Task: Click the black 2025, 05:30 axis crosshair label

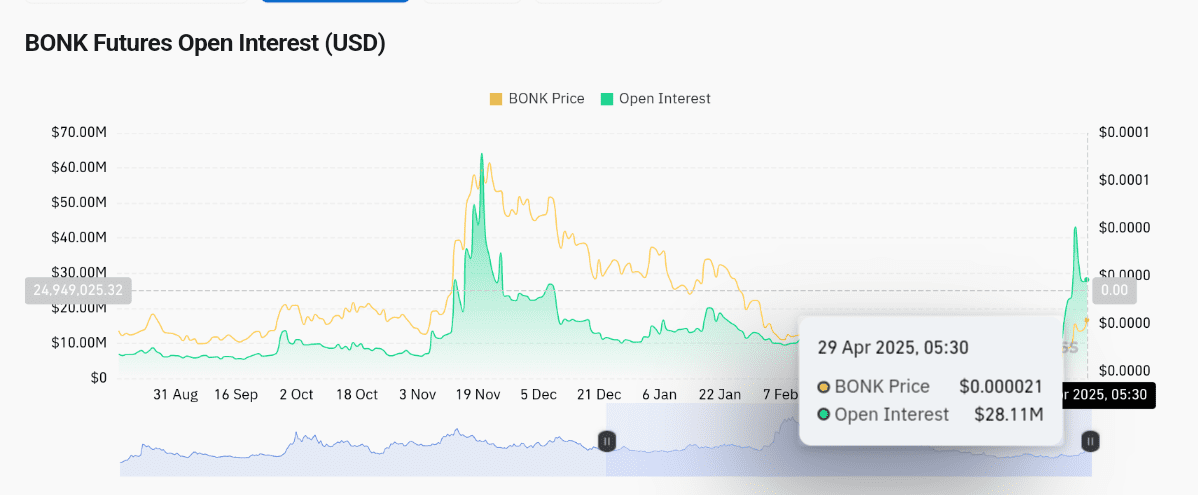Action: [x=1109, y=395]
